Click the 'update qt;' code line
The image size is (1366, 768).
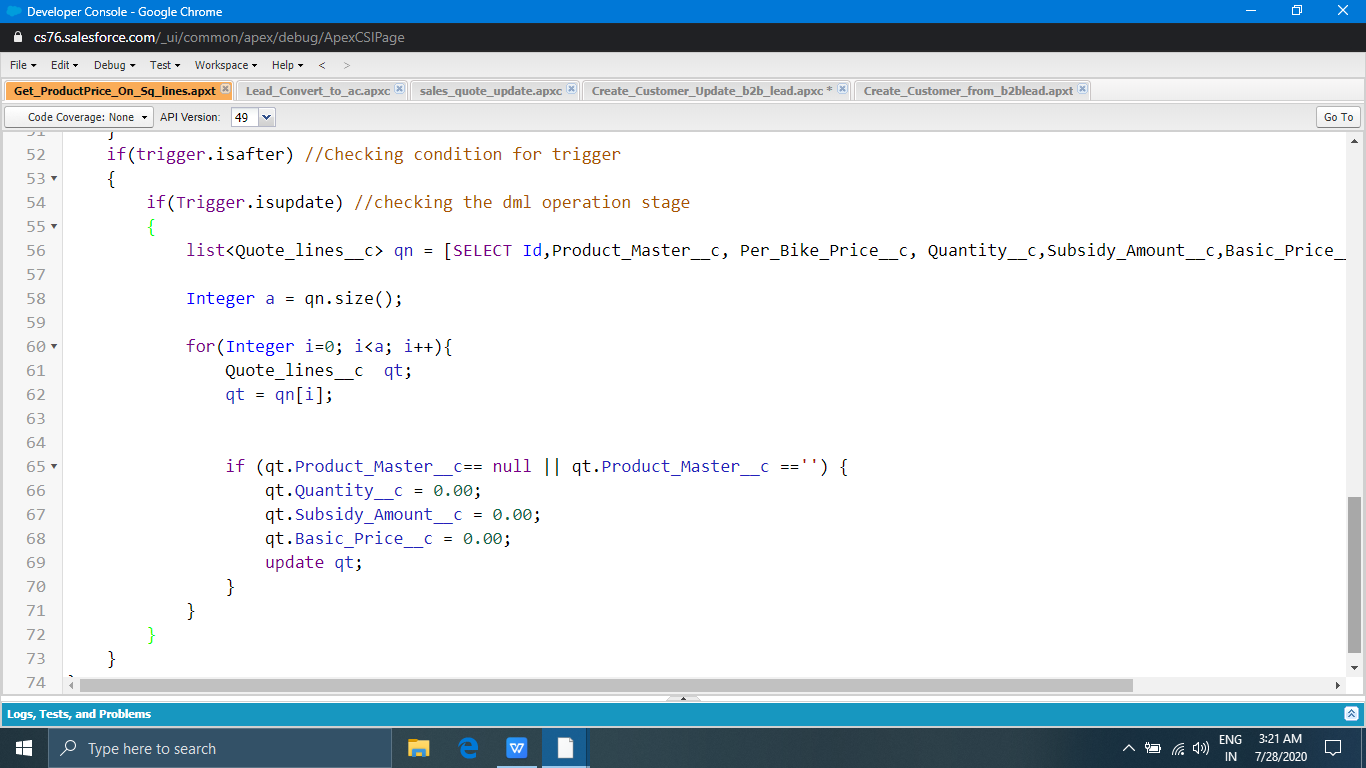(x=313, y=563)
